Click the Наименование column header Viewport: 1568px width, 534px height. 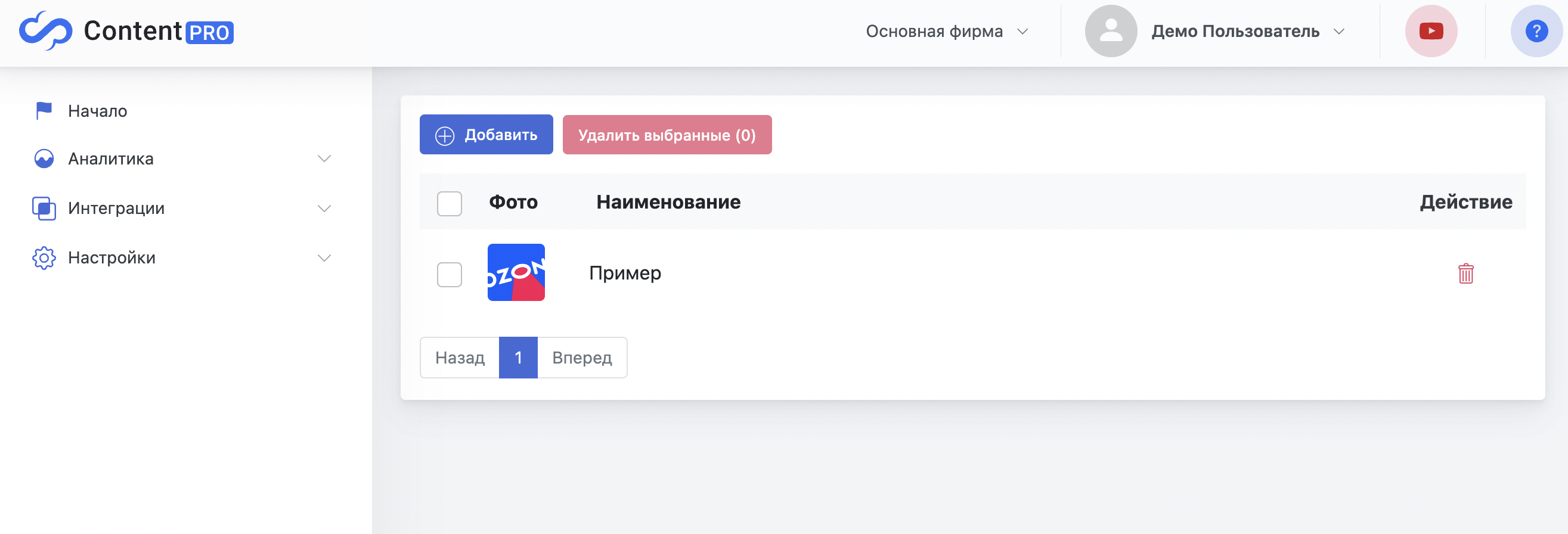point(668,202)
